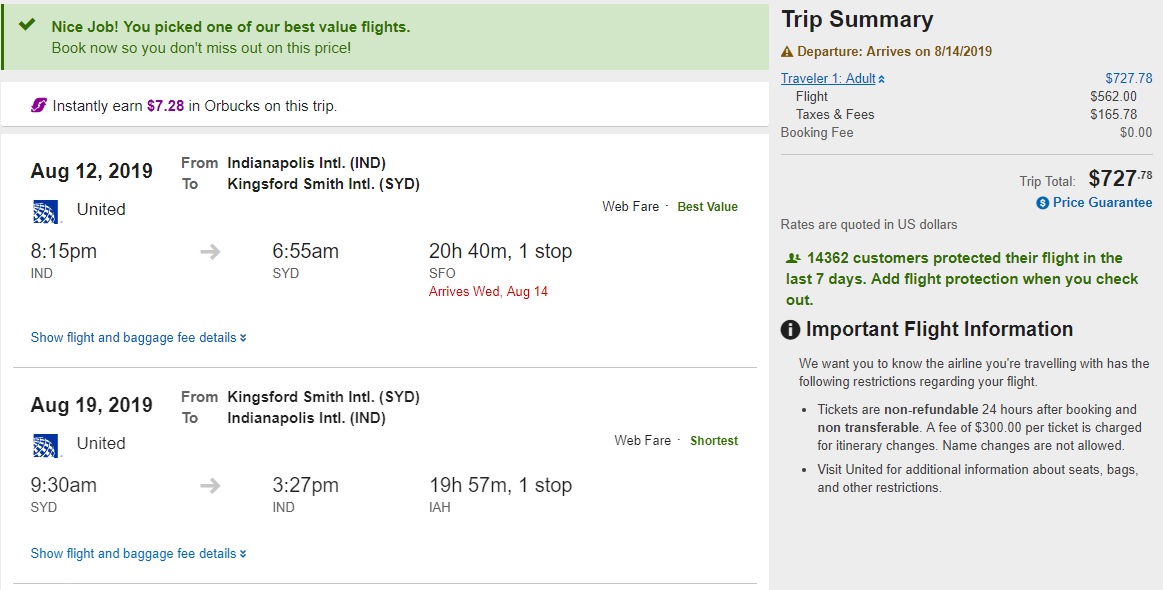This screenshot has width=1163, height=590.
Task: Click warning triangle beside Departure arrival notice
Action: pyautogui.click(x=787, y=52)
